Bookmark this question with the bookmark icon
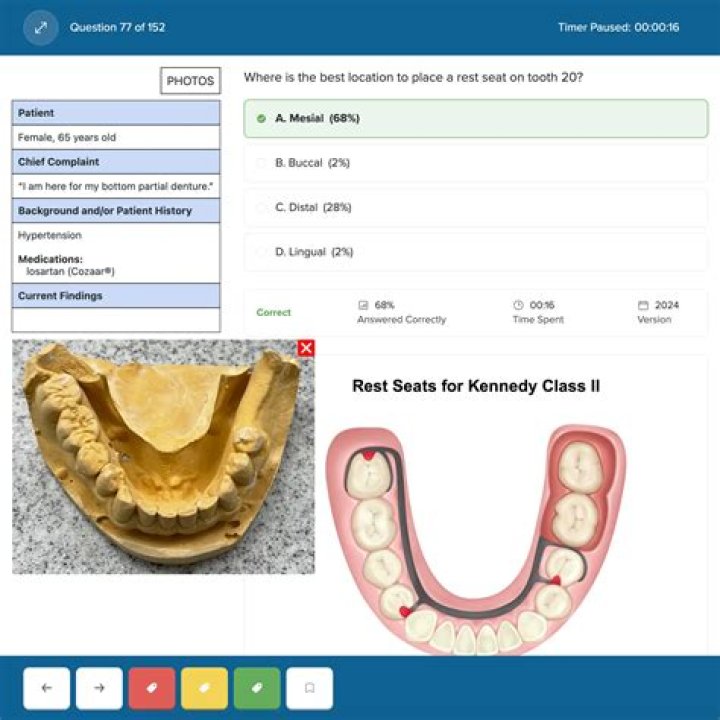 click(x=309, y=688)
